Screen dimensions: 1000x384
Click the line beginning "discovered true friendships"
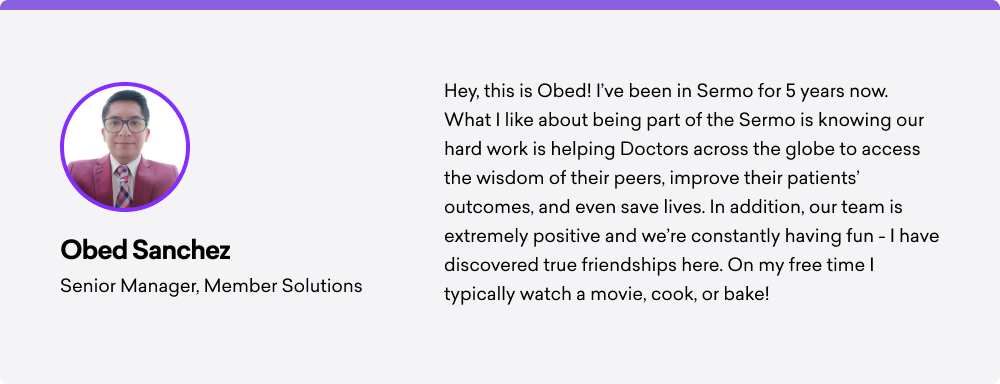[x=659, y=265]
